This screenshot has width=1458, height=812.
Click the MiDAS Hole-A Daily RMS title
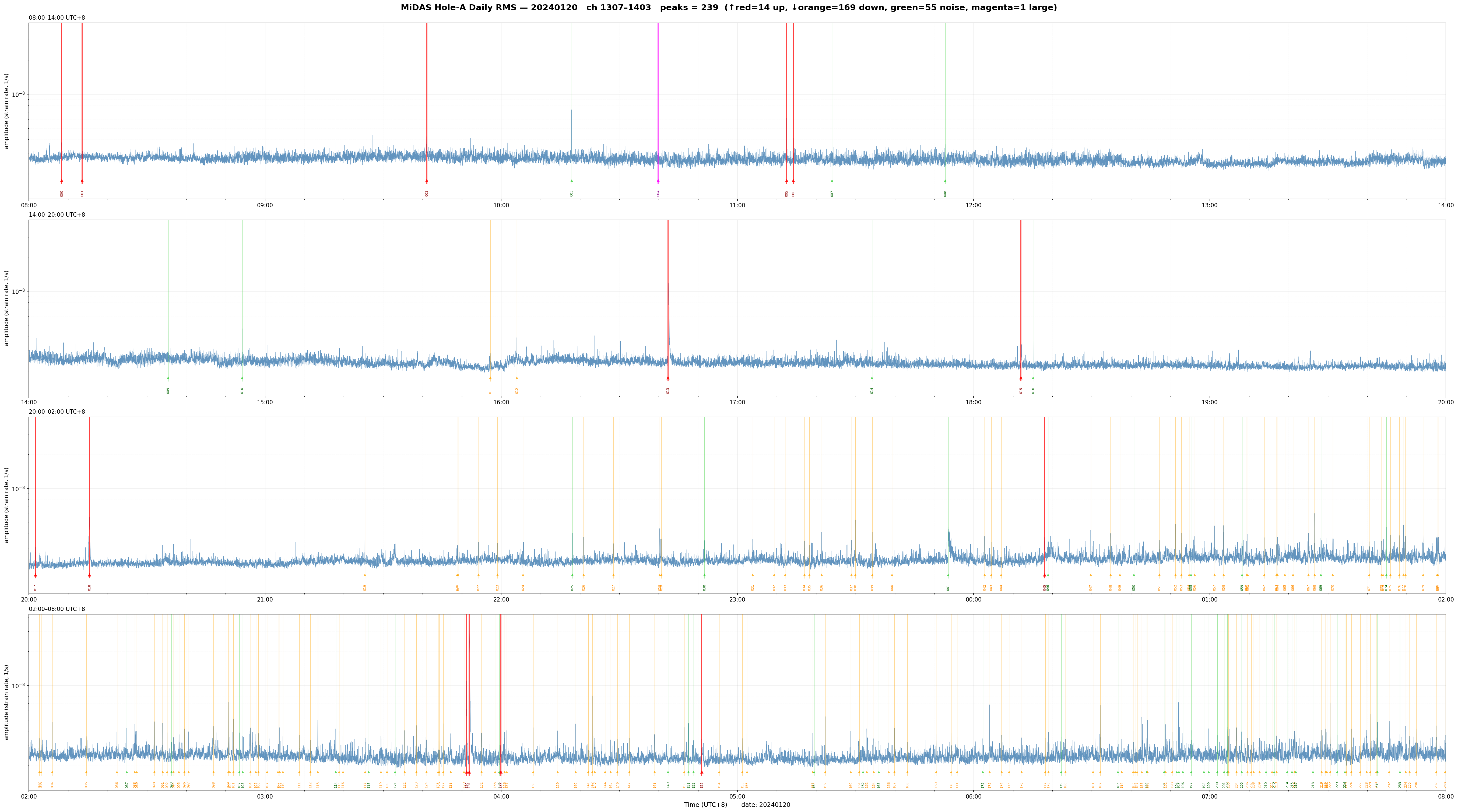(x=729, y=8)
